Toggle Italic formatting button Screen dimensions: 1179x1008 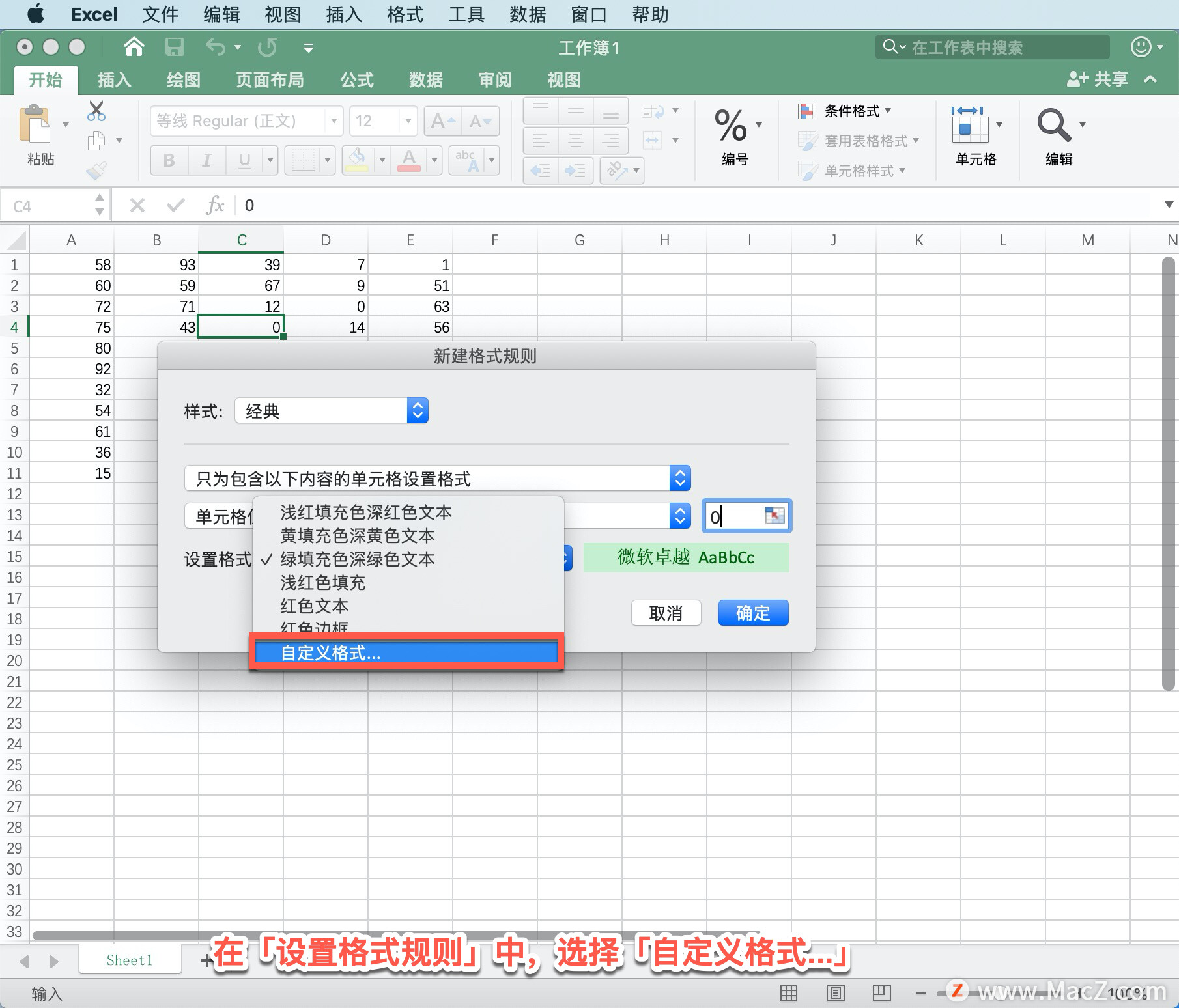206,160
